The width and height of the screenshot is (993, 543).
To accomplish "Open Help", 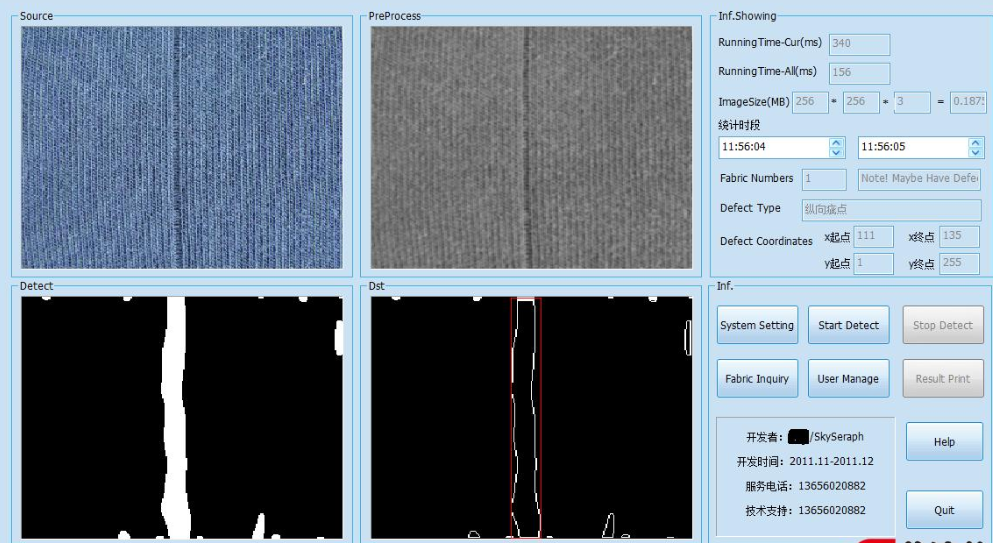I will click(x=944, y=442).
